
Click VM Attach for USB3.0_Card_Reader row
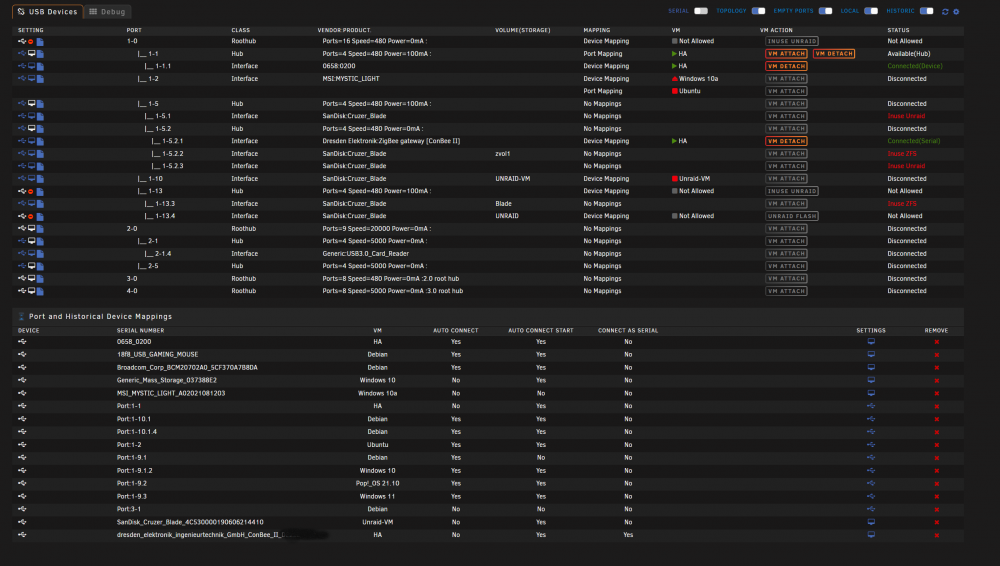point(786,253)
